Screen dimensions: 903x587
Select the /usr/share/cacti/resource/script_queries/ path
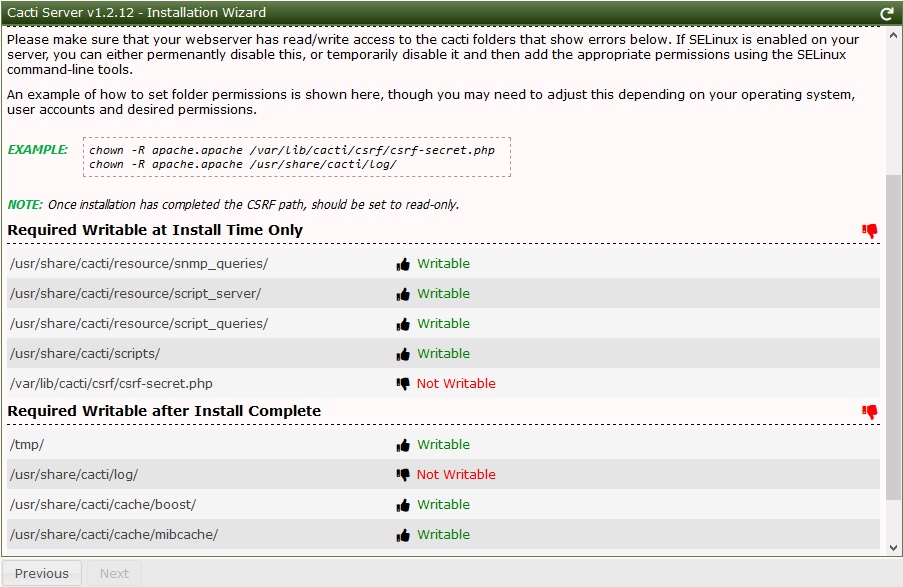[139, 324]
